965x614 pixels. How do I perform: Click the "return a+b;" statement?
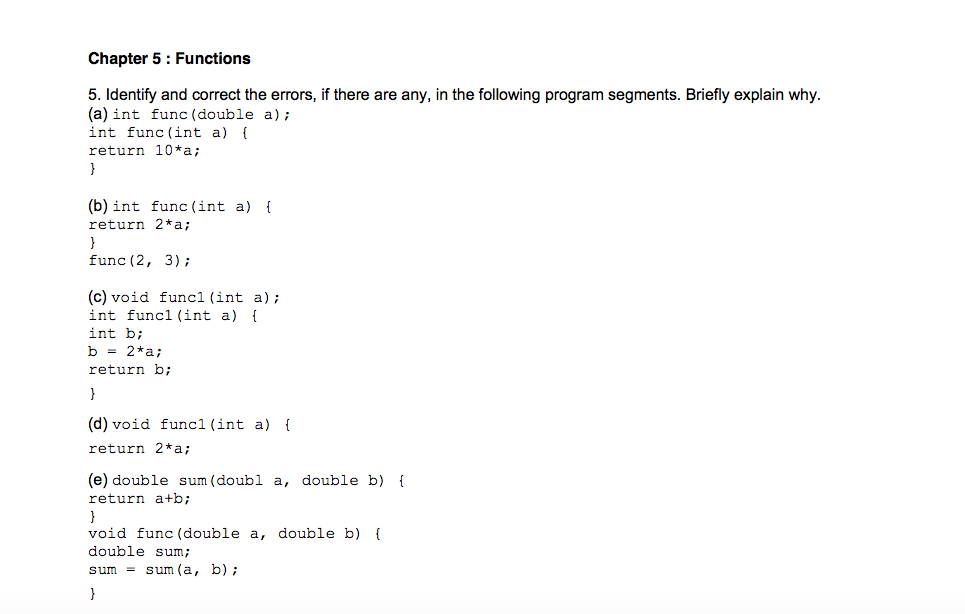pyautogui.click(x=139, y=498)
